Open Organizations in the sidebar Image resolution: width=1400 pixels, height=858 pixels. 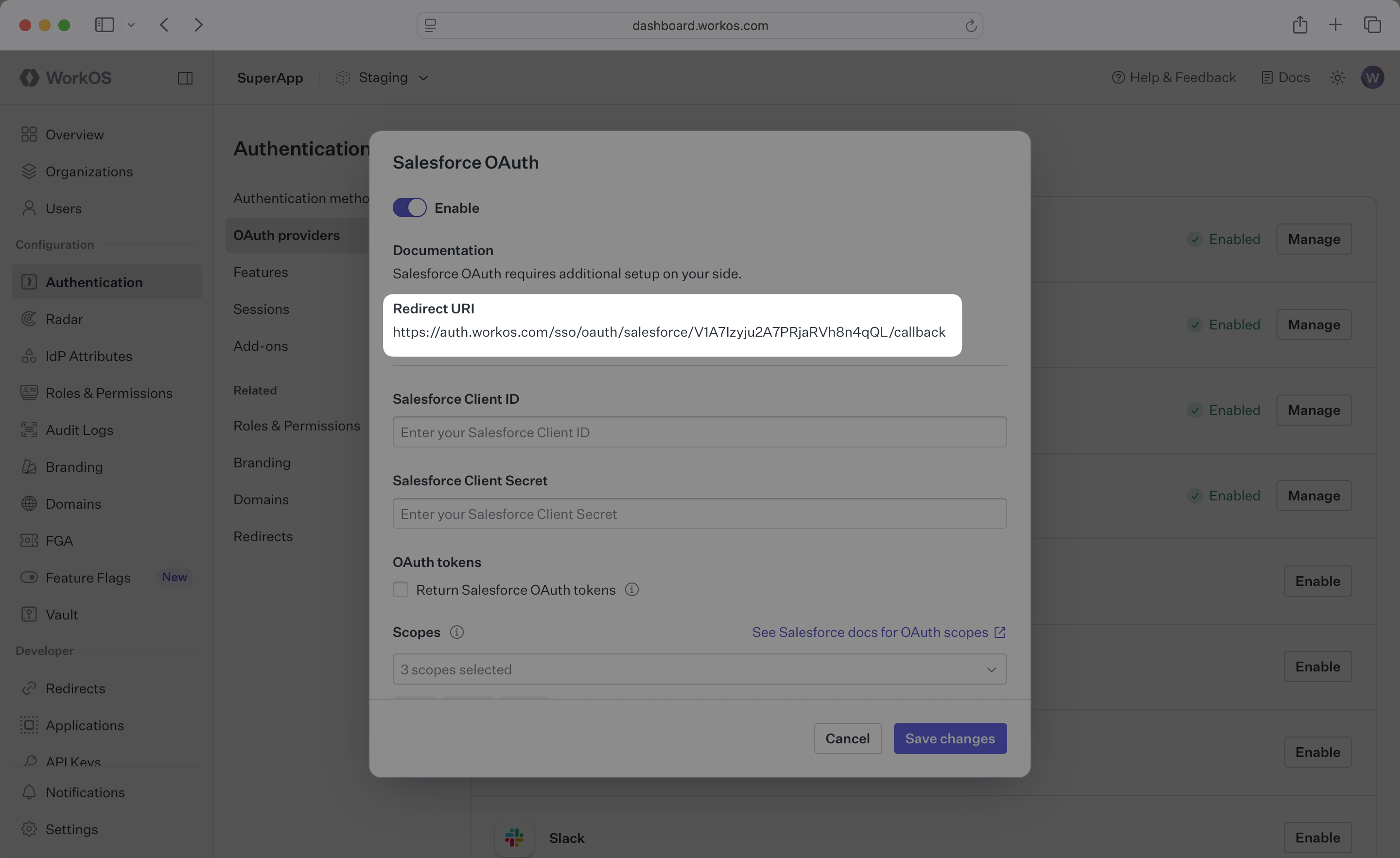coord(89,172)
